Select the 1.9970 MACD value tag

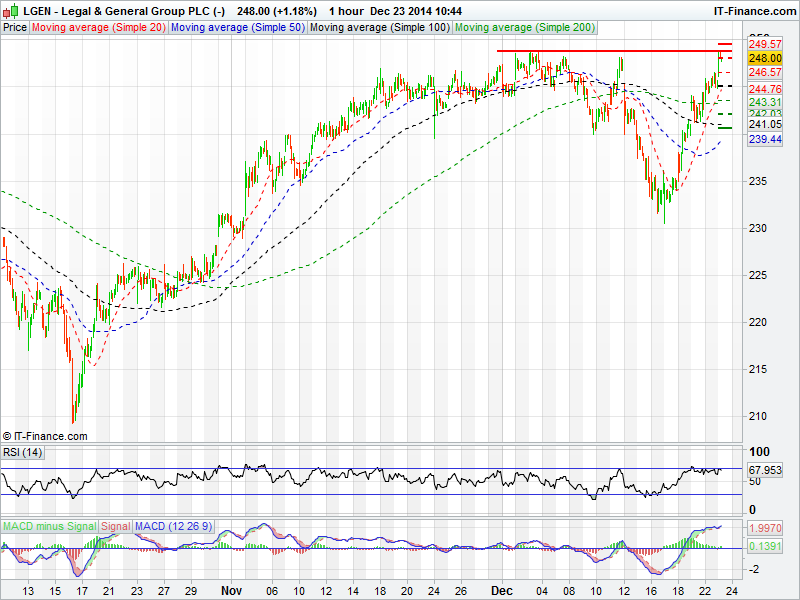(765, 526)
